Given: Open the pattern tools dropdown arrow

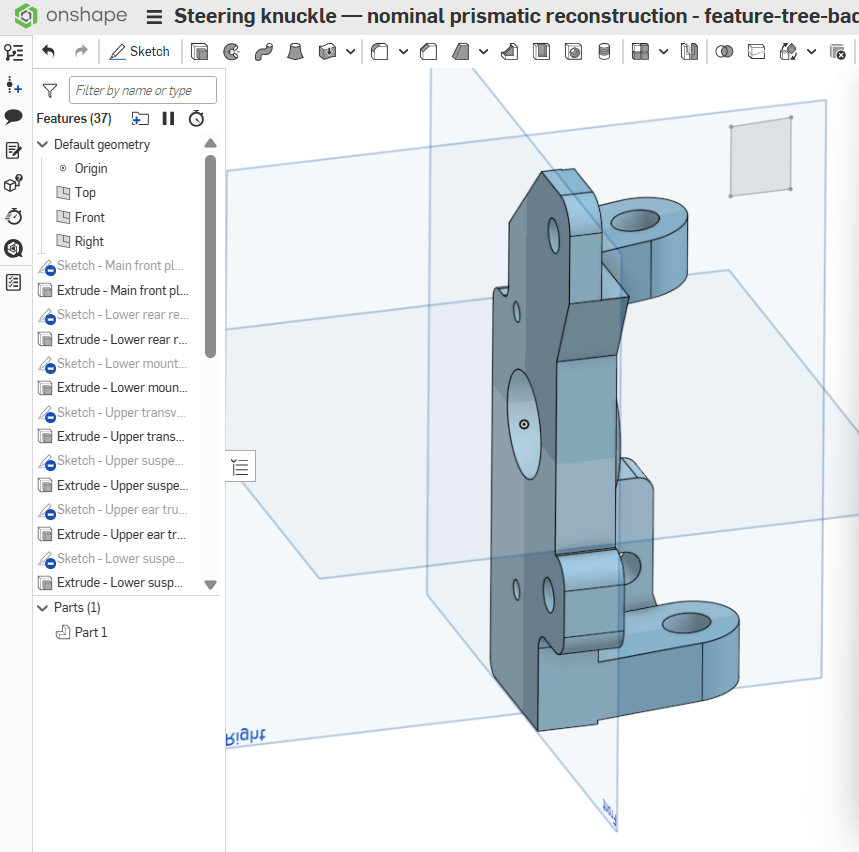Looking at the screenshot, I should tap(663, 52).
